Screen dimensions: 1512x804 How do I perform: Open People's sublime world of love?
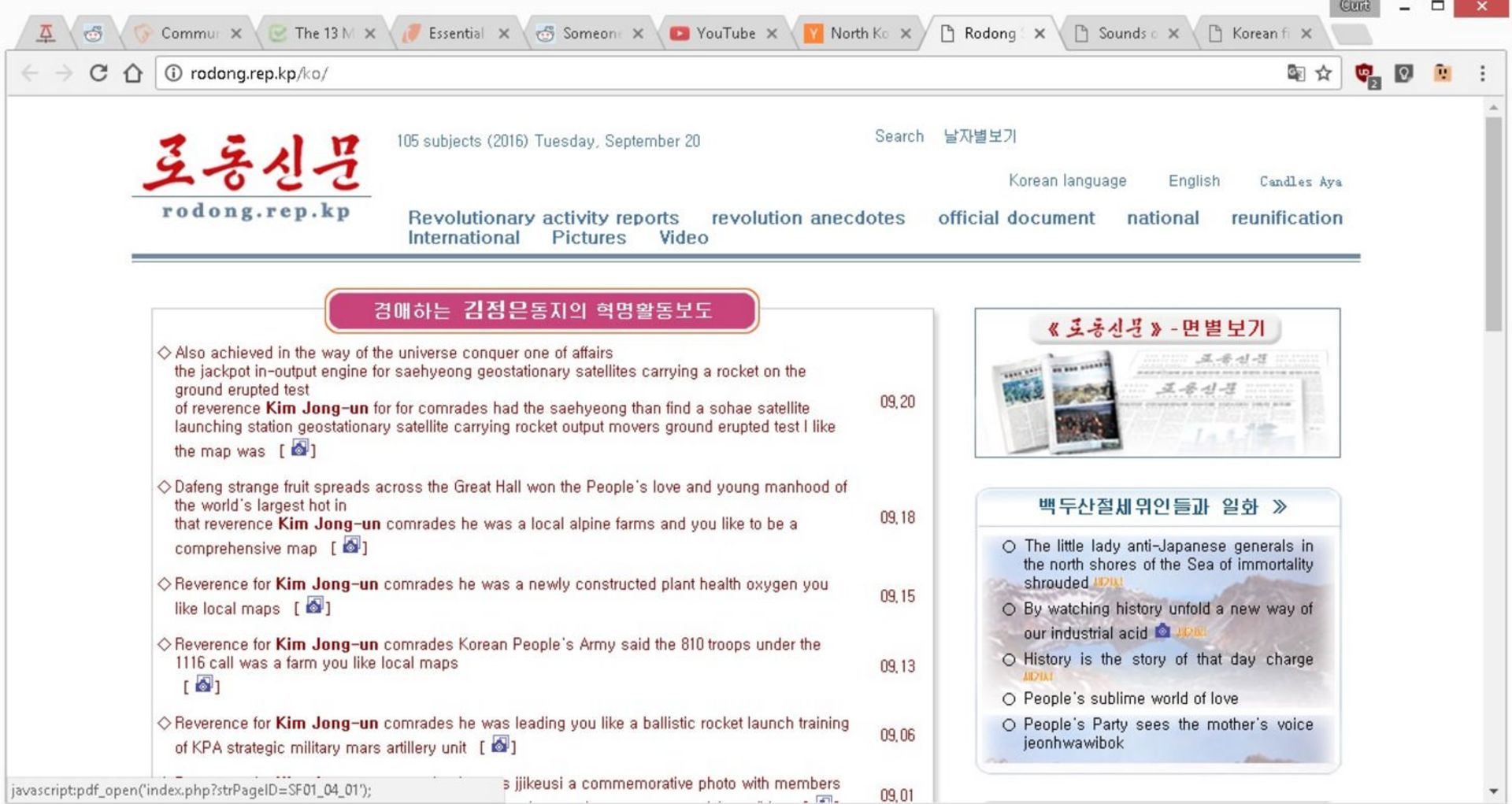pos(1130,698)
